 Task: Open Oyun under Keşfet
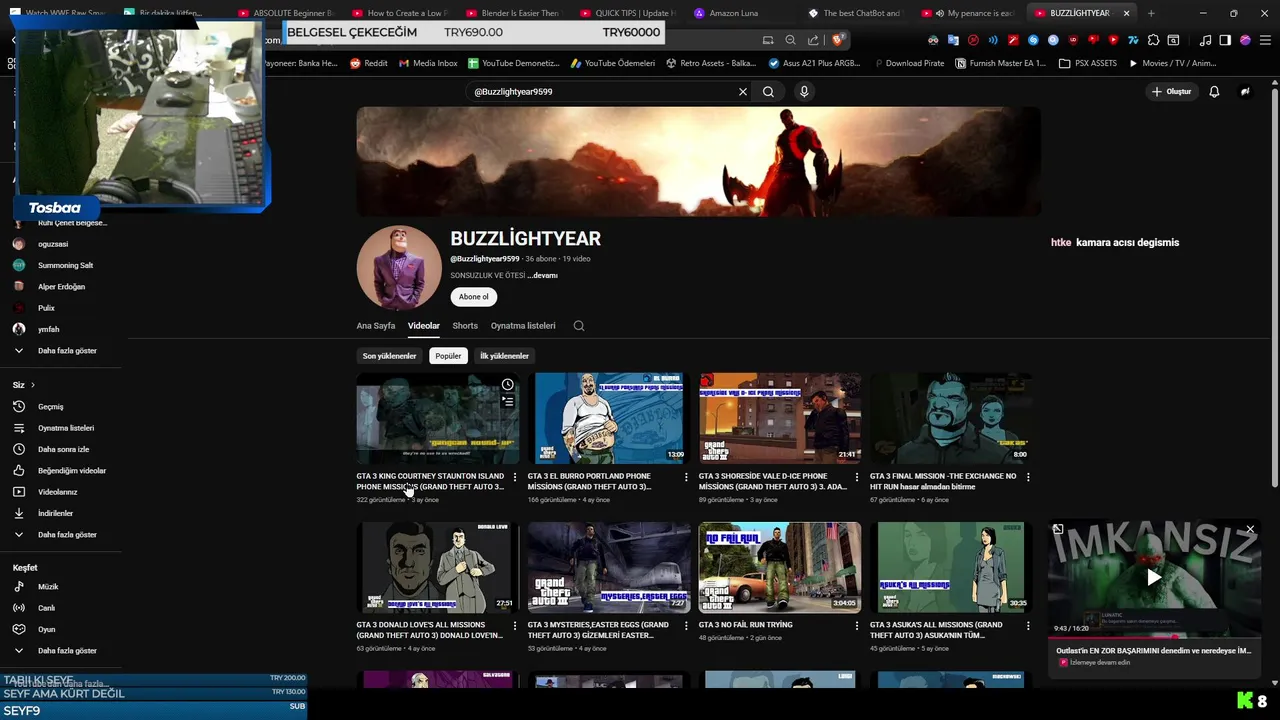click(x=46, y=629)
